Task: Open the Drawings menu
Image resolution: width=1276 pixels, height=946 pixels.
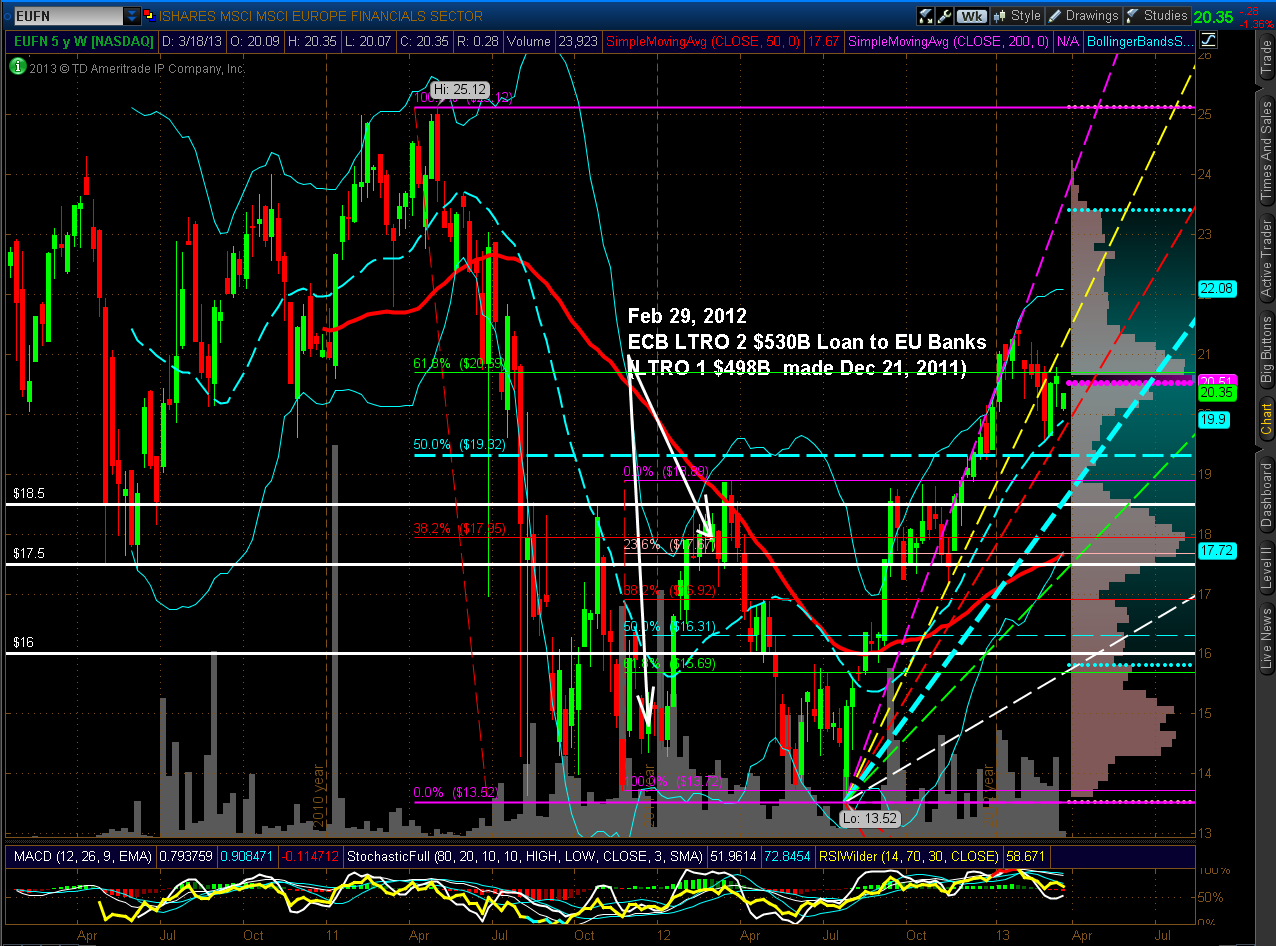Action: [x=1084, y=16]
